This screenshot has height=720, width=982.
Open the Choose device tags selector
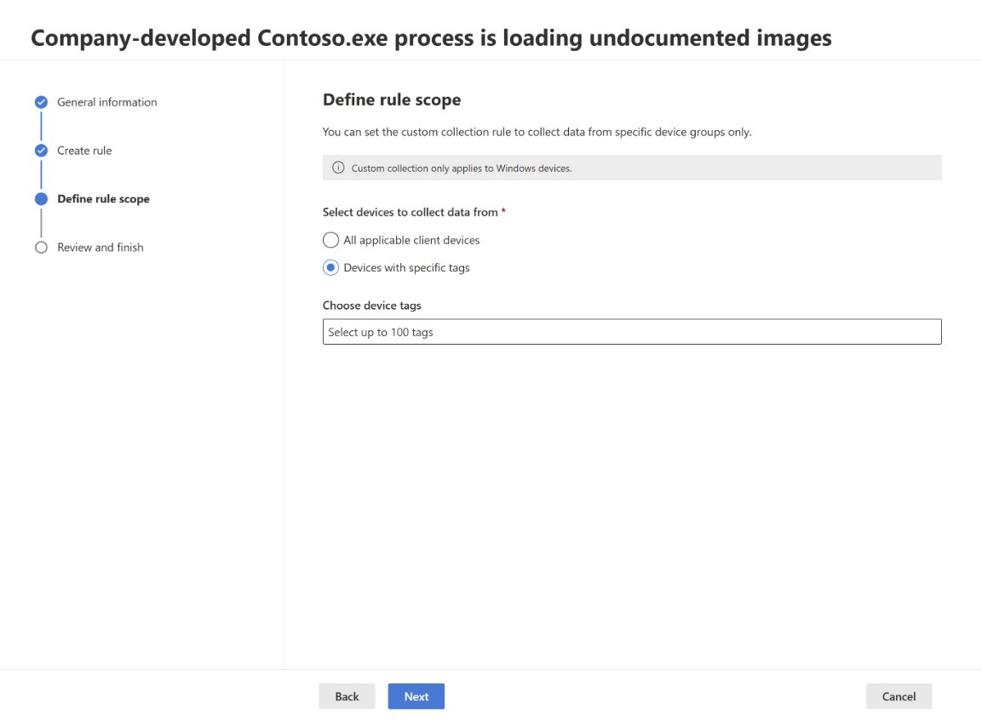(632, 332)
